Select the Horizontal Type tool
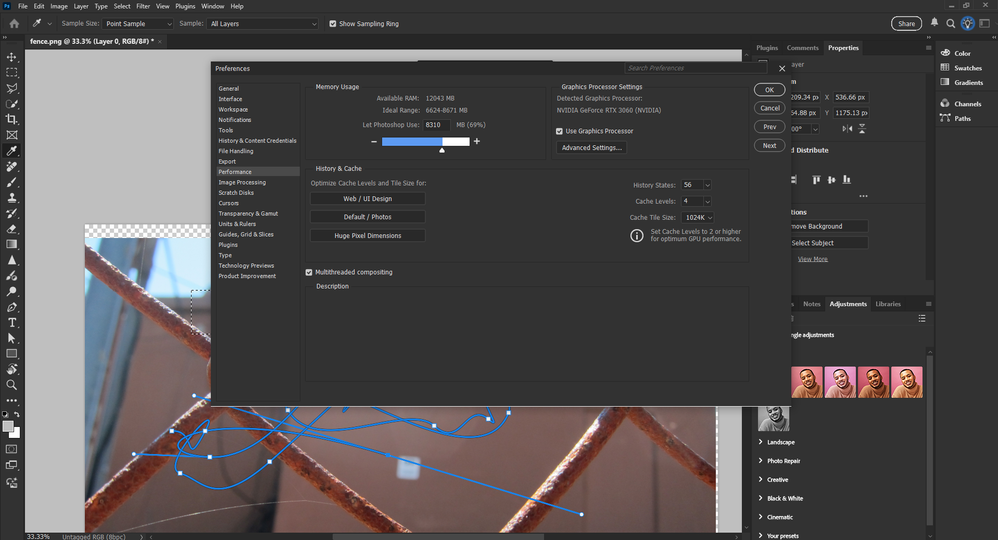998x540 pixels. pyautogui.click(x=11, y=322)
